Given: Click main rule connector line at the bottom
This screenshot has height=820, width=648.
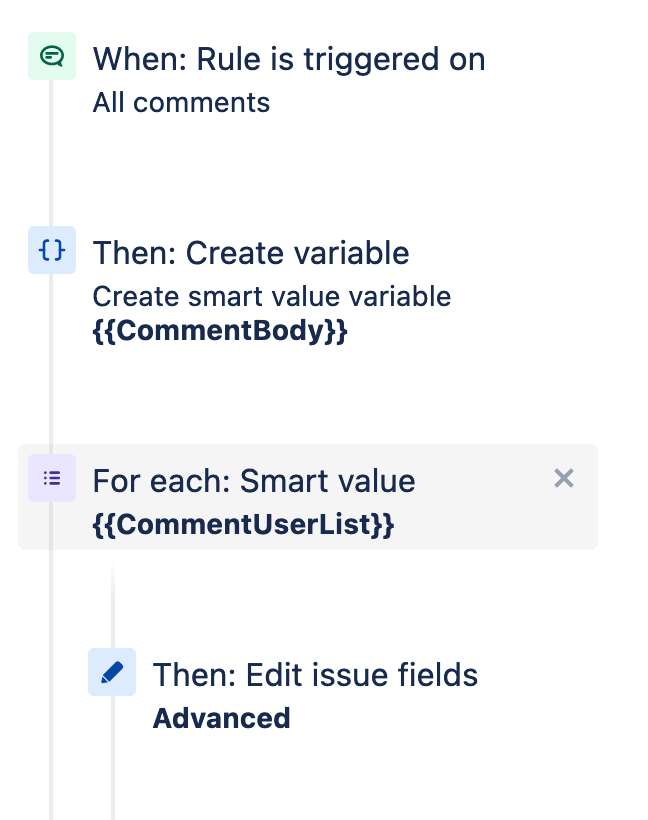Looking at the screenshot, I should 51,780.
